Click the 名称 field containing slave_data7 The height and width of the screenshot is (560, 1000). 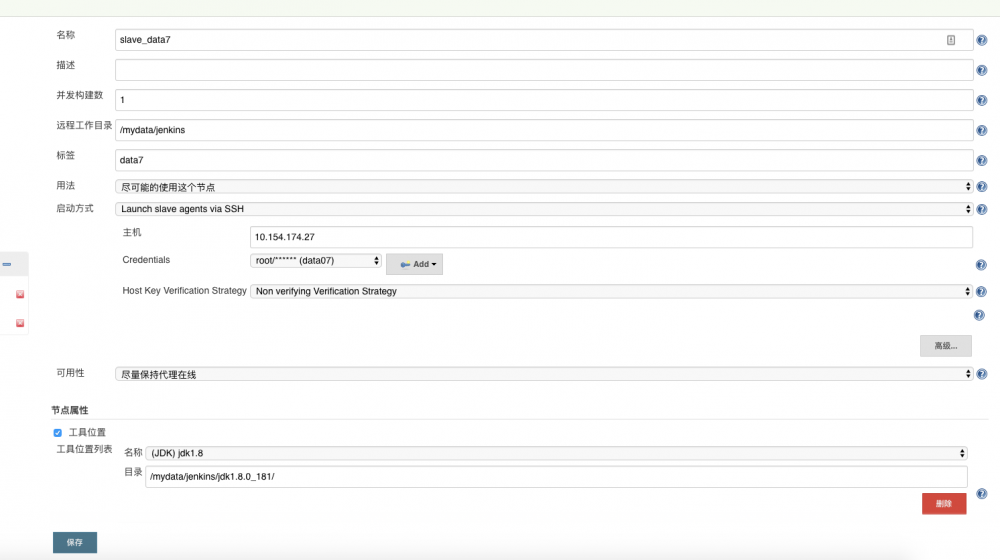coord(544,40)
